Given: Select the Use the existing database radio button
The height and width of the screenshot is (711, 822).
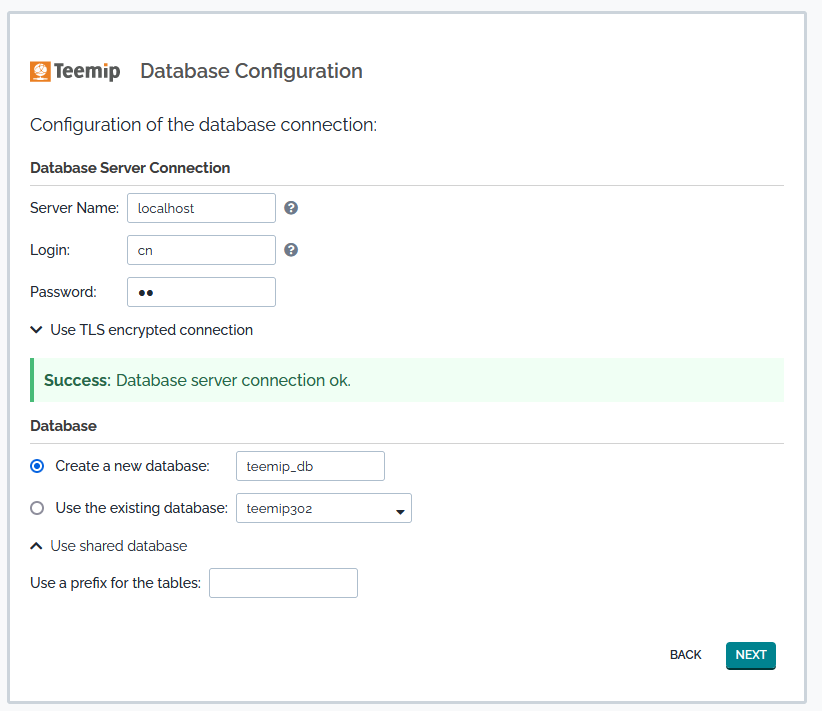Looking at the screenshot, I should [x=38, y=508].
